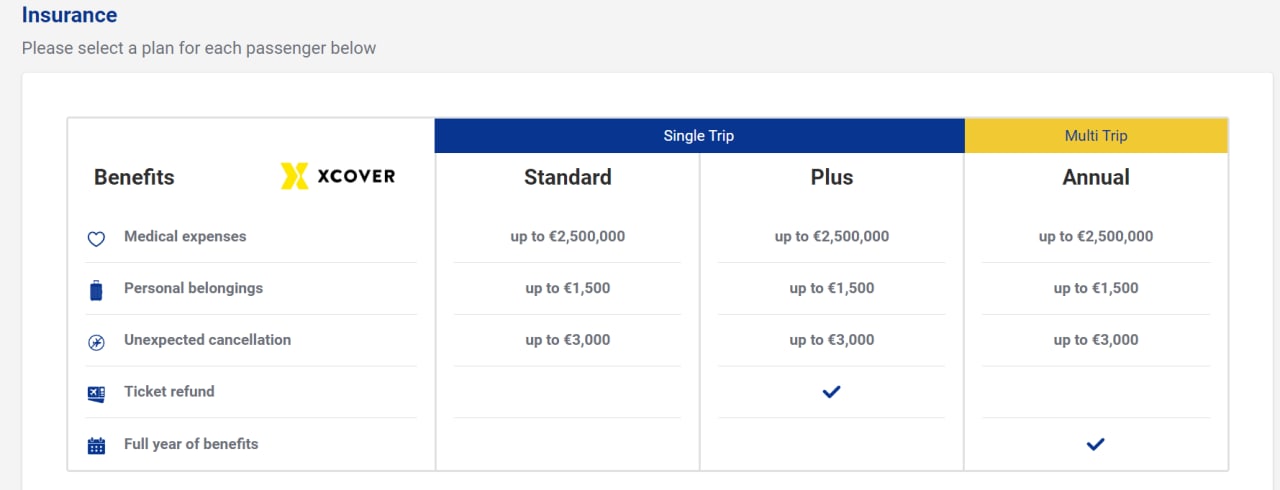Click the airplane icon for Unexpected cancellation
Screen dimensions: 1280x490
click(x=96, y=342)
